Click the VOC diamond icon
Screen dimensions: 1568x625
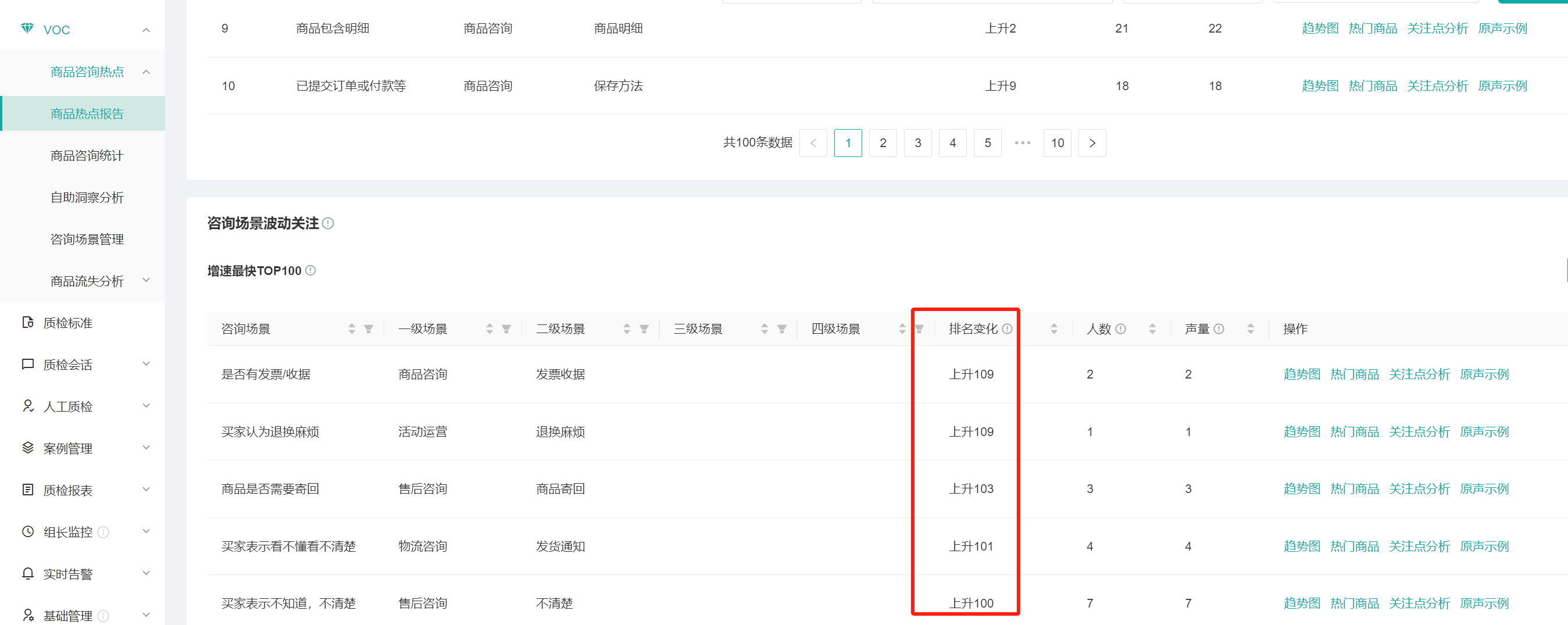27,28
